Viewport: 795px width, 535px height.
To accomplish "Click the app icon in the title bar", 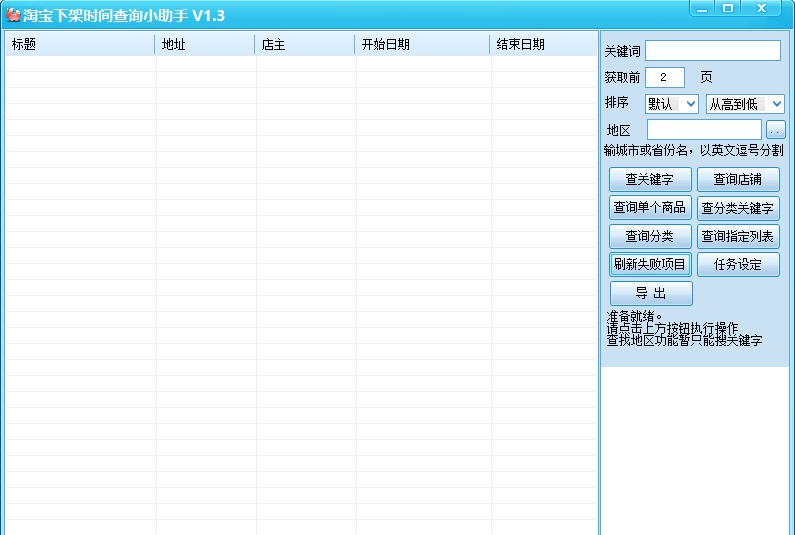I will pyautogui.click(x=13, y=15).
